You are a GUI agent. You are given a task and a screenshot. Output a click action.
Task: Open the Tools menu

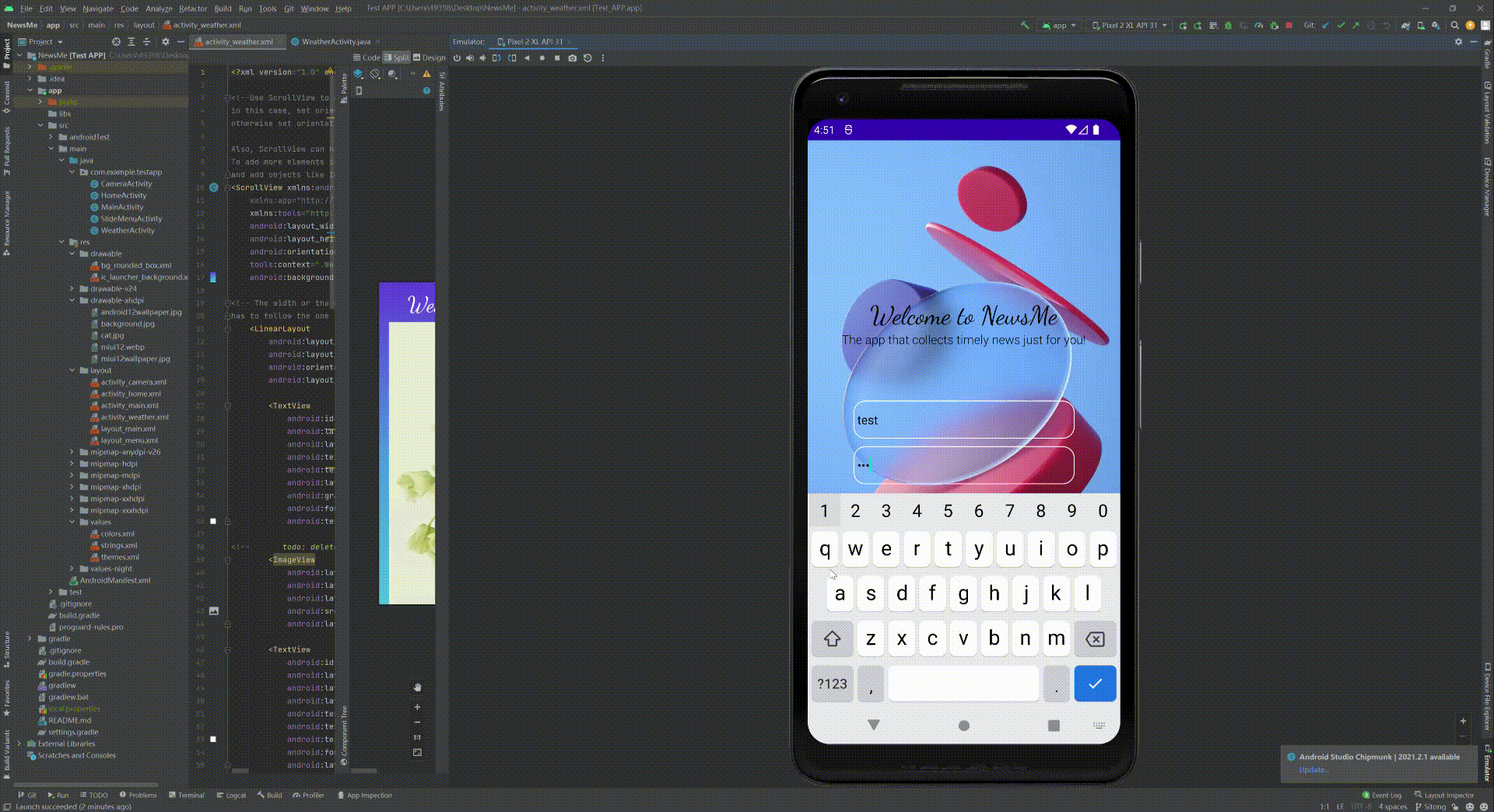268,9
